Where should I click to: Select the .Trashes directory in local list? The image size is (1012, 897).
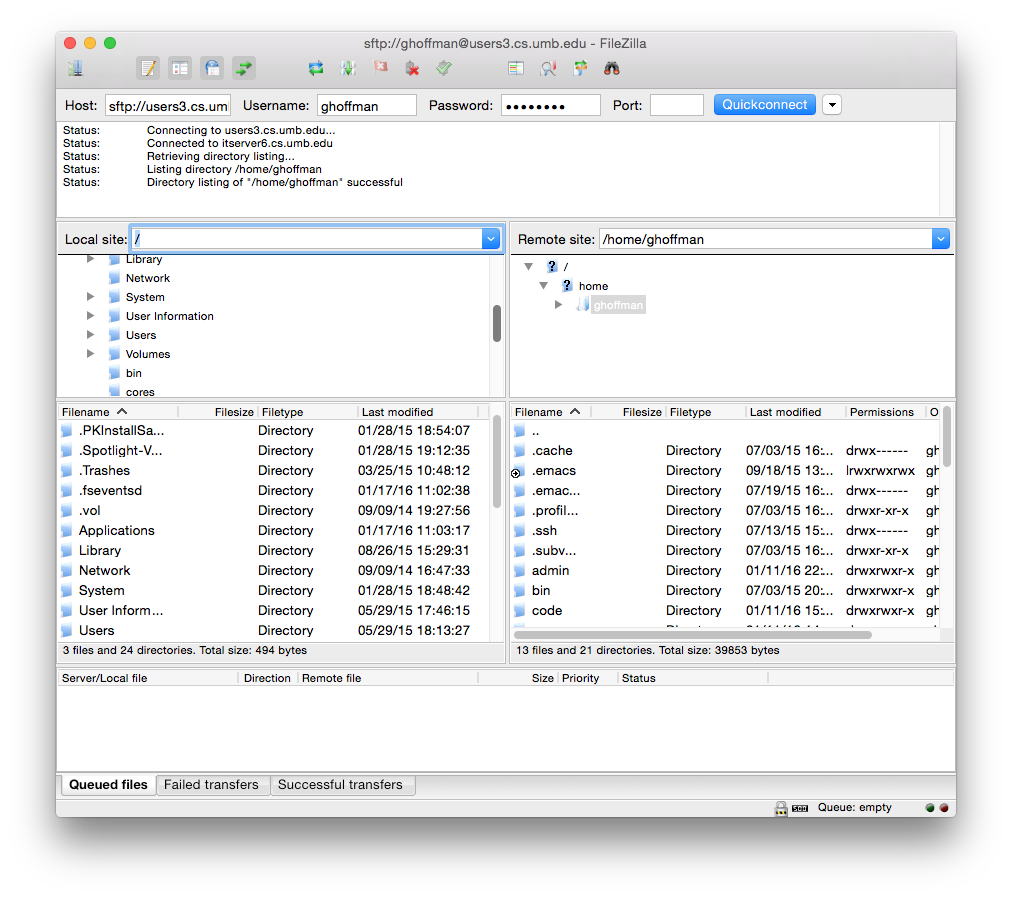[274, 470]
